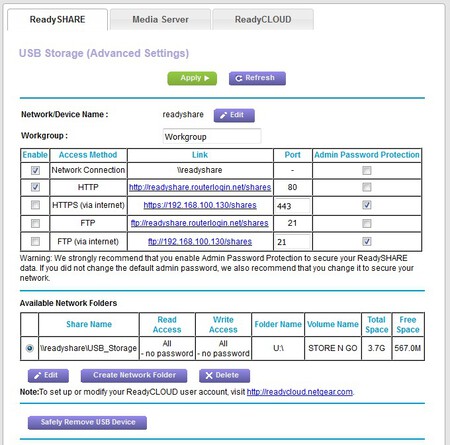Click the 3.7G total space value
This screenshot has height=445, width=450.
click(x=376, y=348)
